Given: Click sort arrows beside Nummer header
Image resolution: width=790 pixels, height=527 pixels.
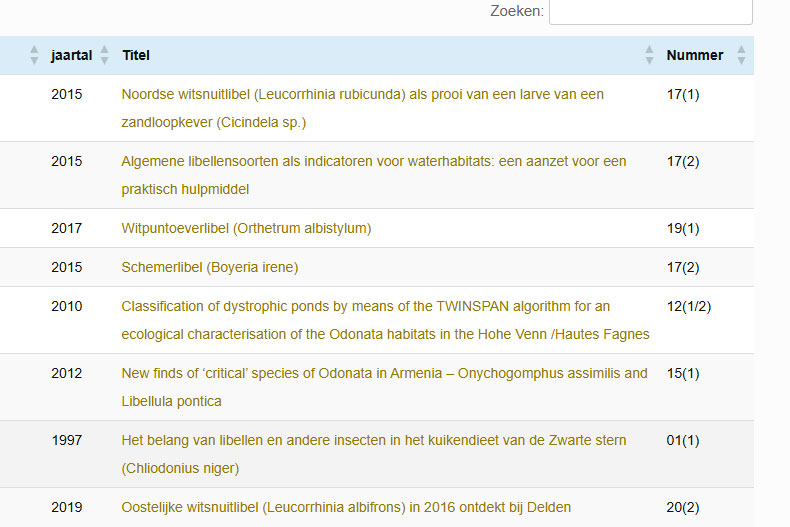Looking at the screenshot, I should [741, 56].
